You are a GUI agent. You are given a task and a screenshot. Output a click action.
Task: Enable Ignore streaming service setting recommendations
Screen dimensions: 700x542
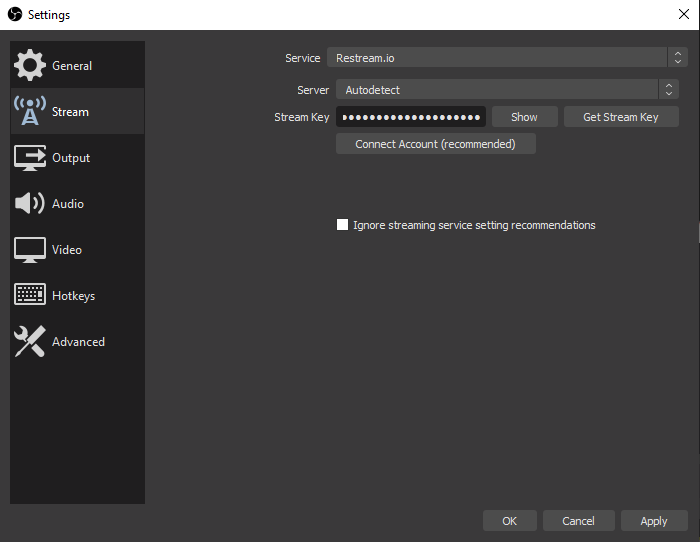point(343,225)
